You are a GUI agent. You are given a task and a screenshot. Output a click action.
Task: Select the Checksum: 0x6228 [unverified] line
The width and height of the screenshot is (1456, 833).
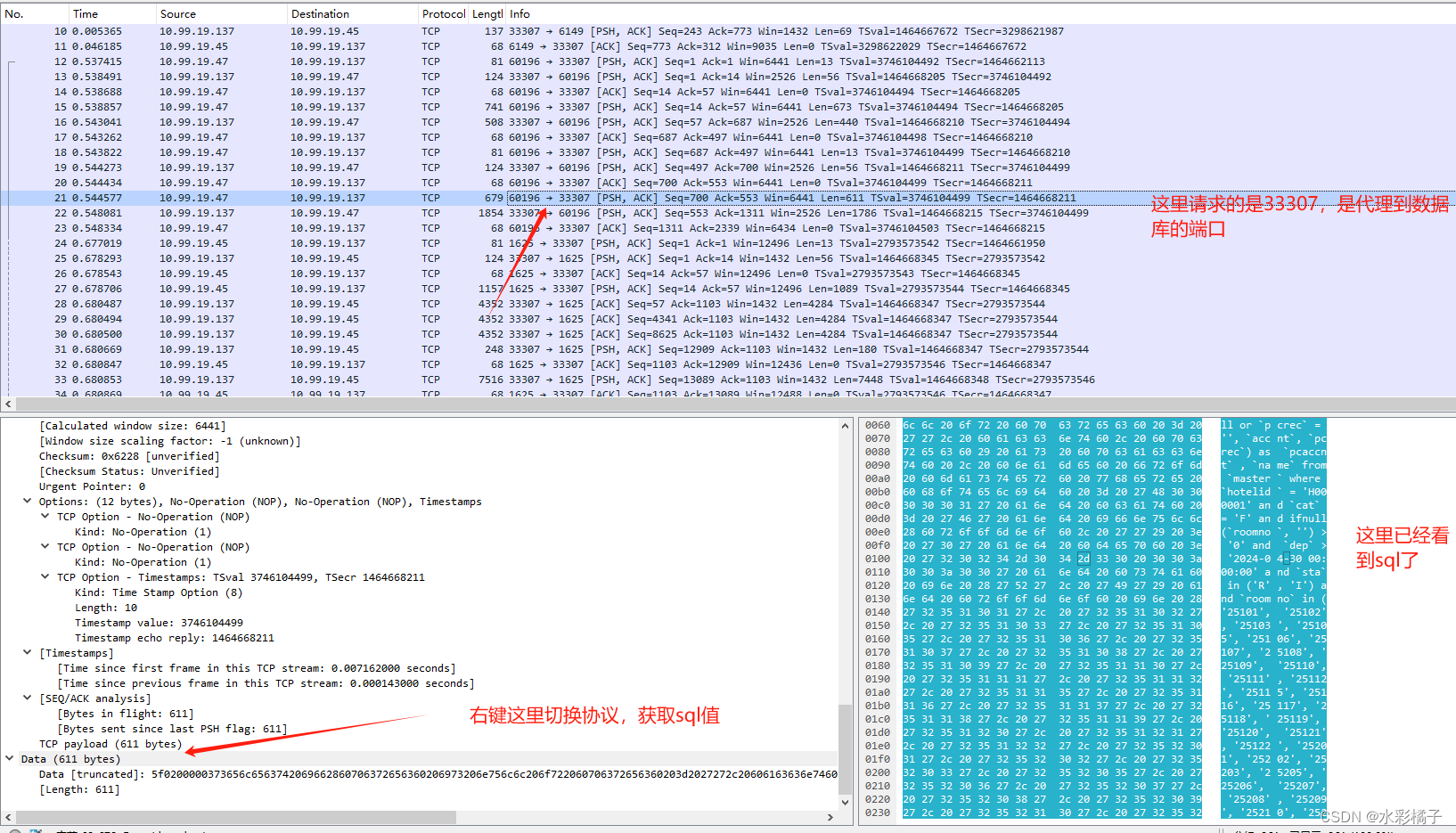[x=128, y=456]
